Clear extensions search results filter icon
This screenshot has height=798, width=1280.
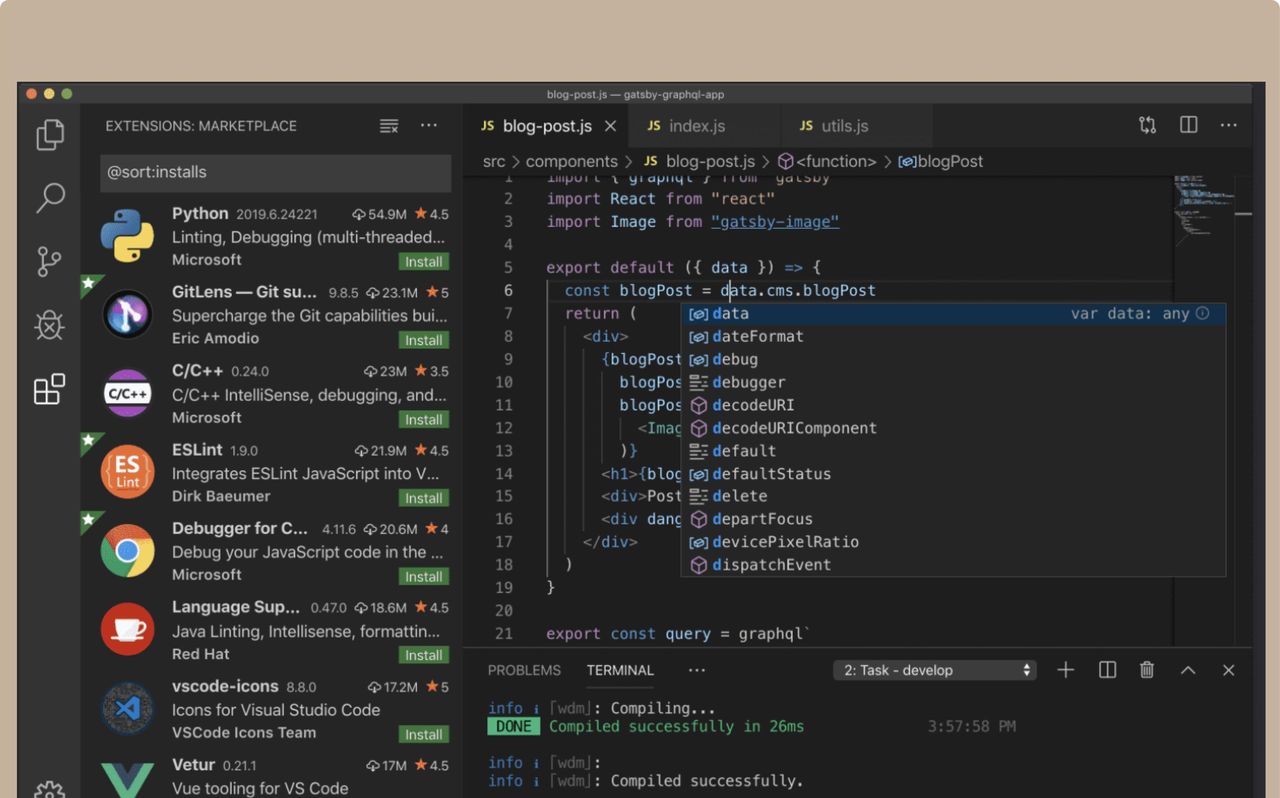point(389,126)
